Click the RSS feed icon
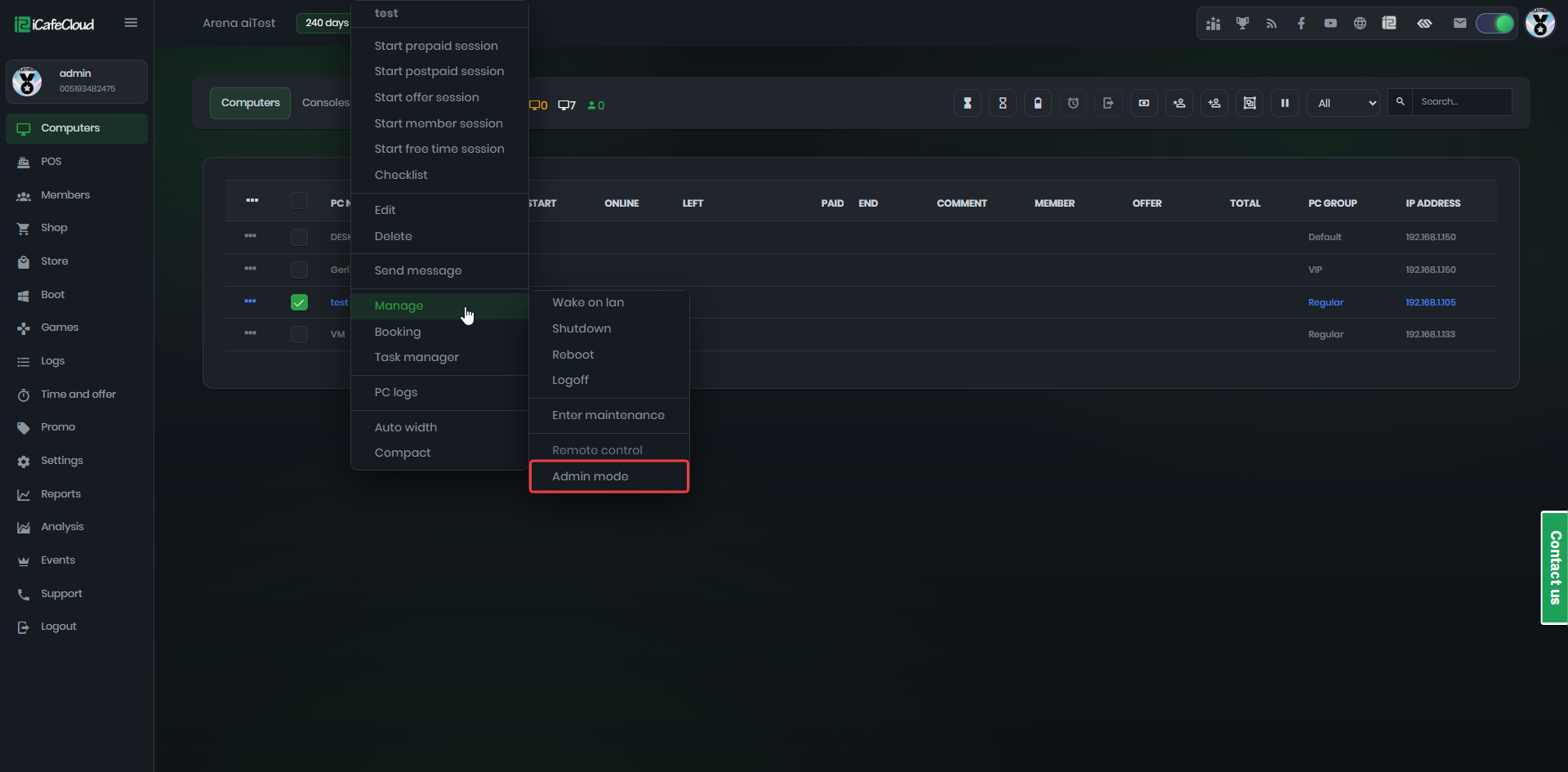The width and height of the screenshot is (1568, 772). coord(1272,23)
